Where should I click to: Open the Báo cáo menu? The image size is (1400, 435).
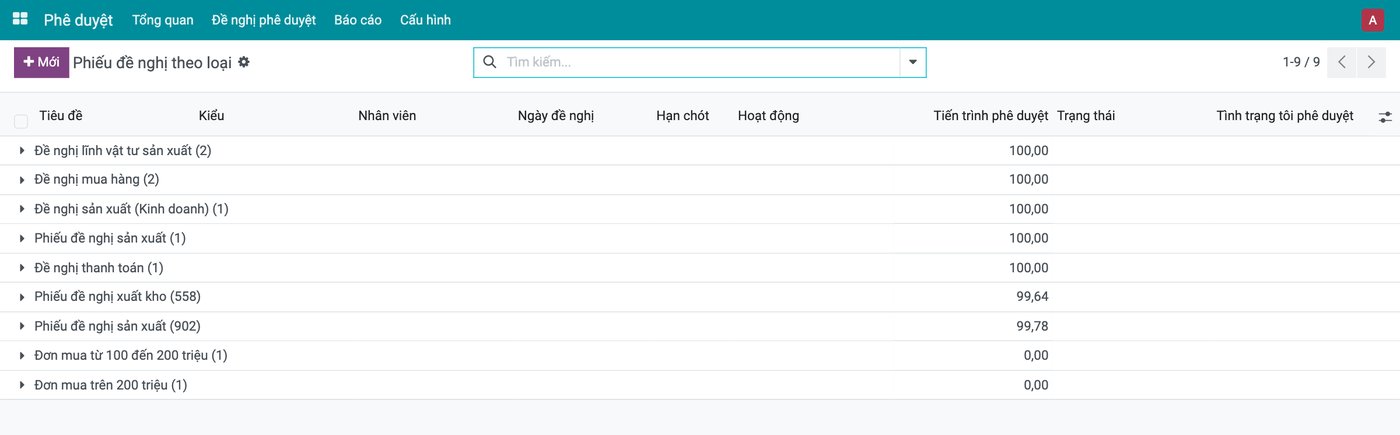(x=358, y=20)
